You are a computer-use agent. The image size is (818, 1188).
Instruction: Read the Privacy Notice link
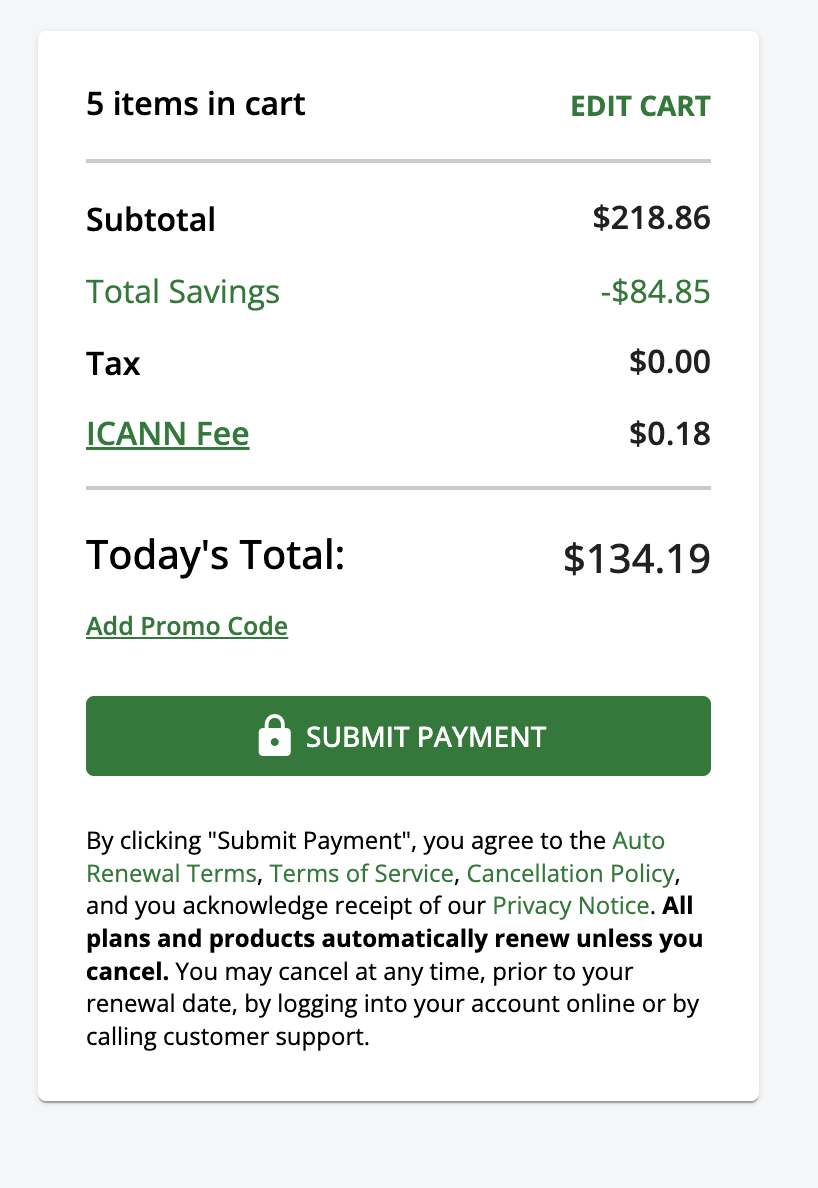click(570, 906)
